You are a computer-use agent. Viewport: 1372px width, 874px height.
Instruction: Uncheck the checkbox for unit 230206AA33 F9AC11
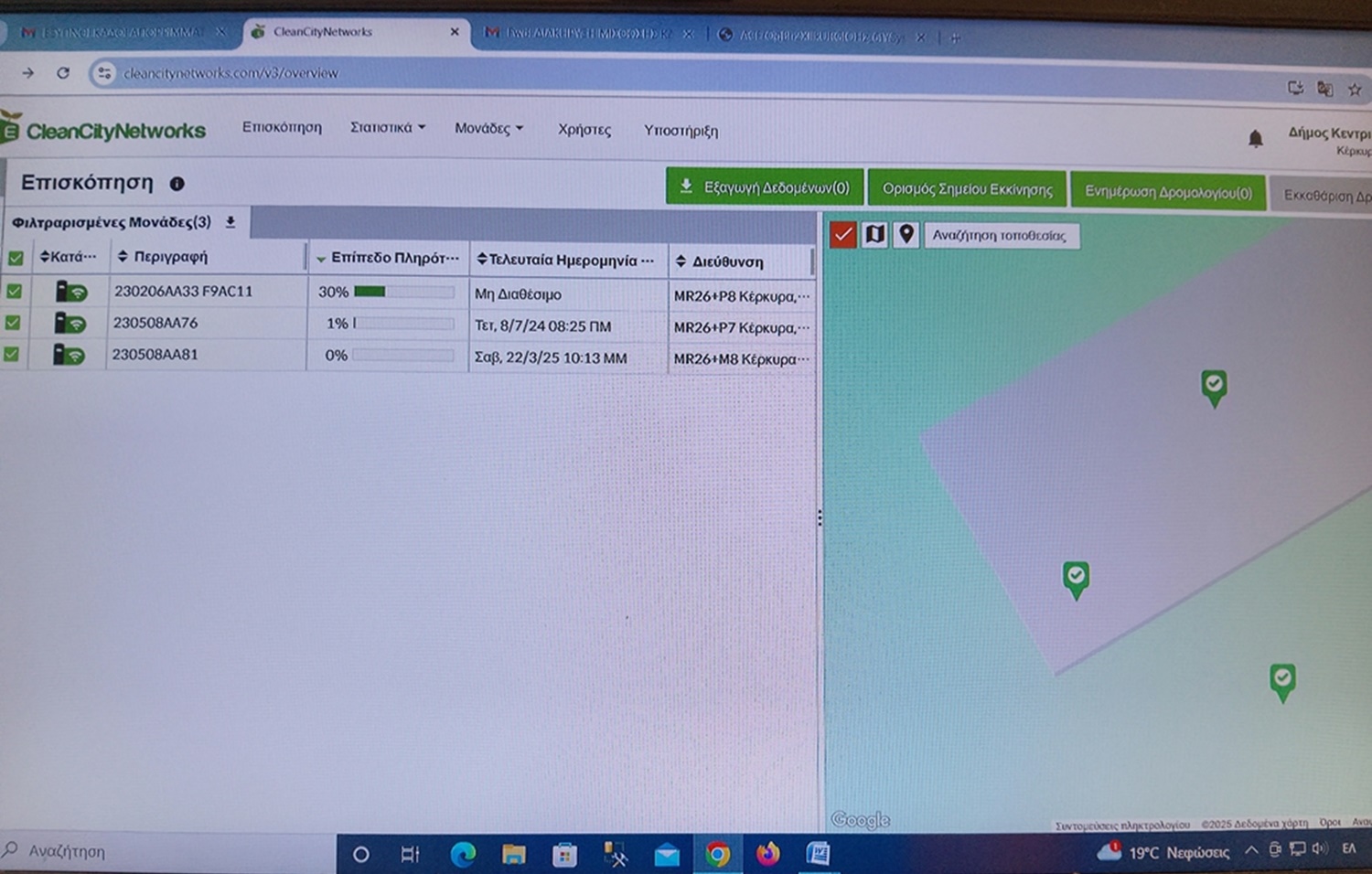click(x=14, y=291)
